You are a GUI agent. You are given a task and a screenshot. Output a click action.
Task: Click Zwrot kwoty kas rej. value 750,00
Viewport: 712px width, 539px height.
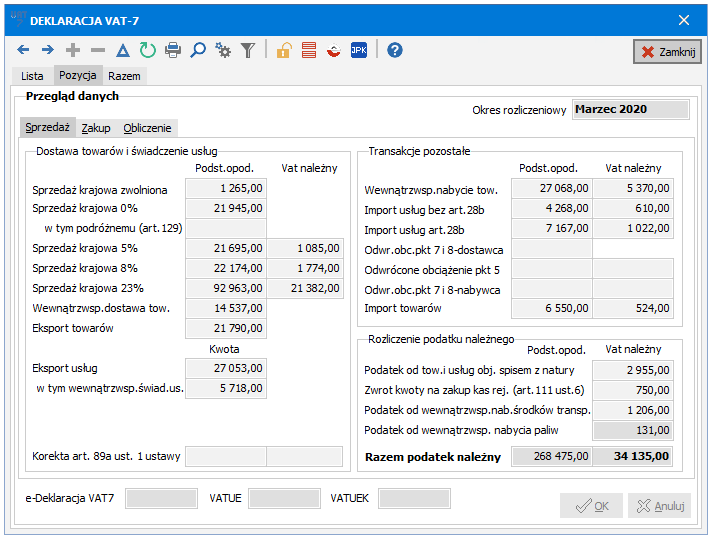(x=633, y=390)
